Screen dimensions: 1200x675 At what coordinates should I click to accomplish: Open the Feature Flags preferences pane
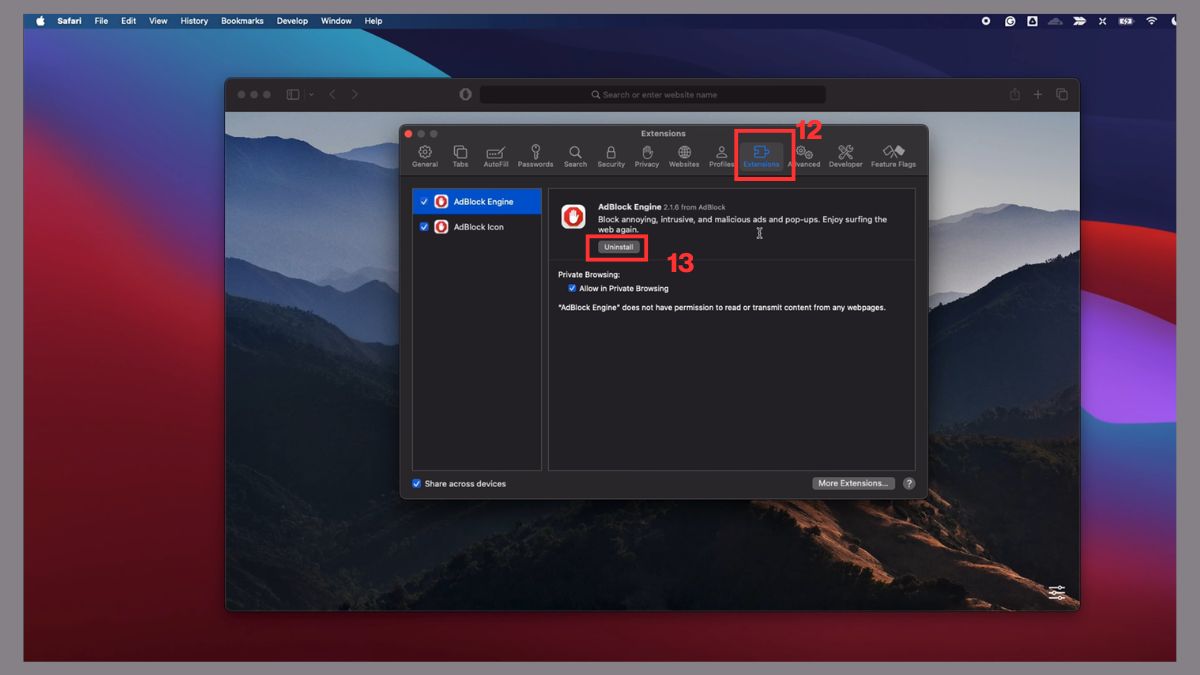[893, 156]
